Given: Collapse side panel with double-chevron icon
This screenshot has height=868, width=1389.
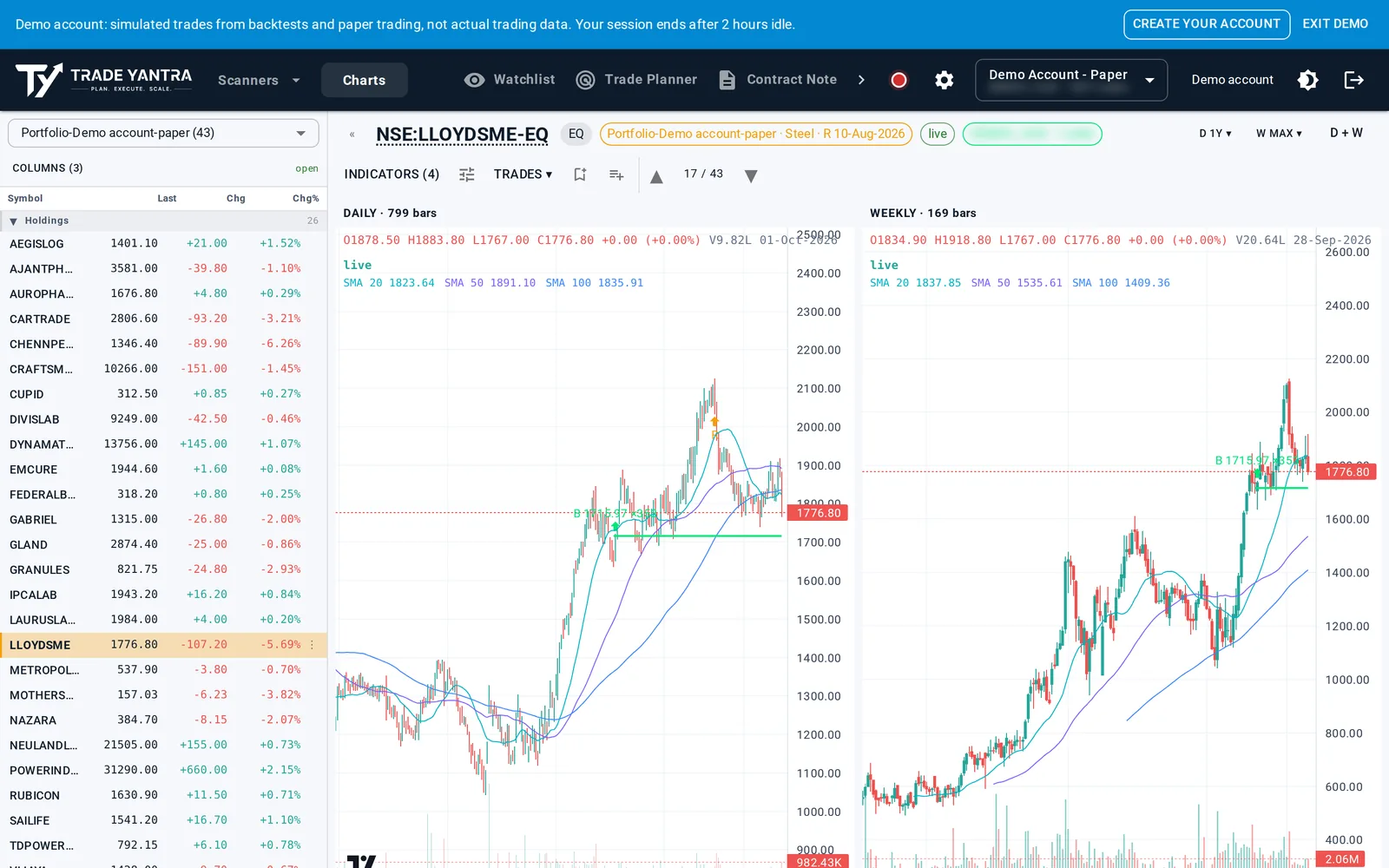Looking at the screenshot, I should [x=352, y=135].
